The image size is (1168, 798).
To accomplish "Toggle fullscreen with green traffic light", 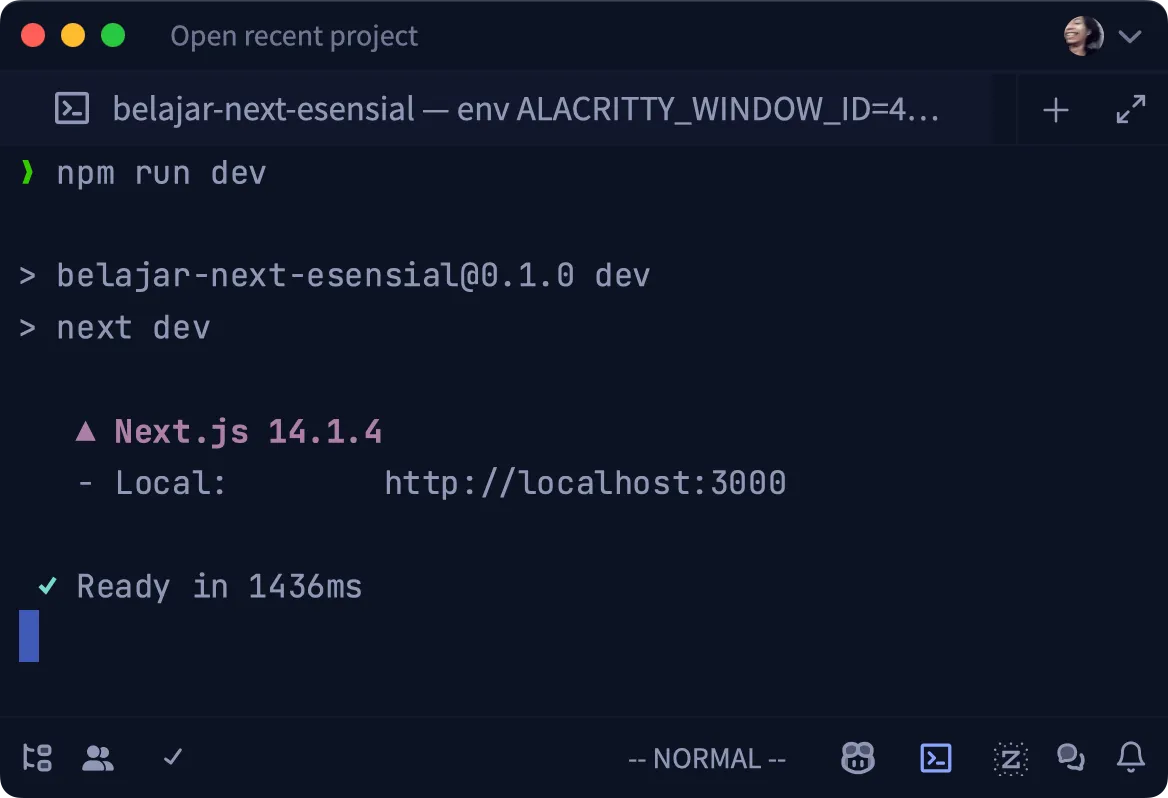I will [113, 34].
